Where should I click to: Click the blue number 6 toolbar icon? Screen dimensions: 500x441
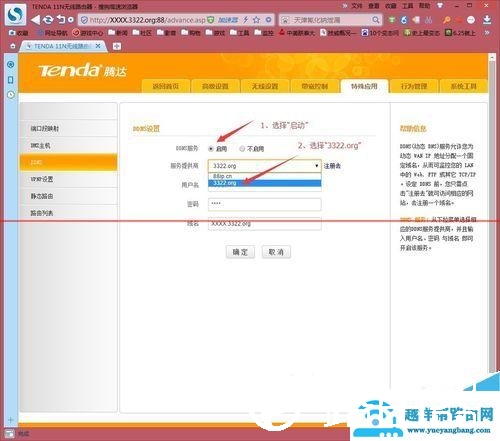click(x=404, y=20)
